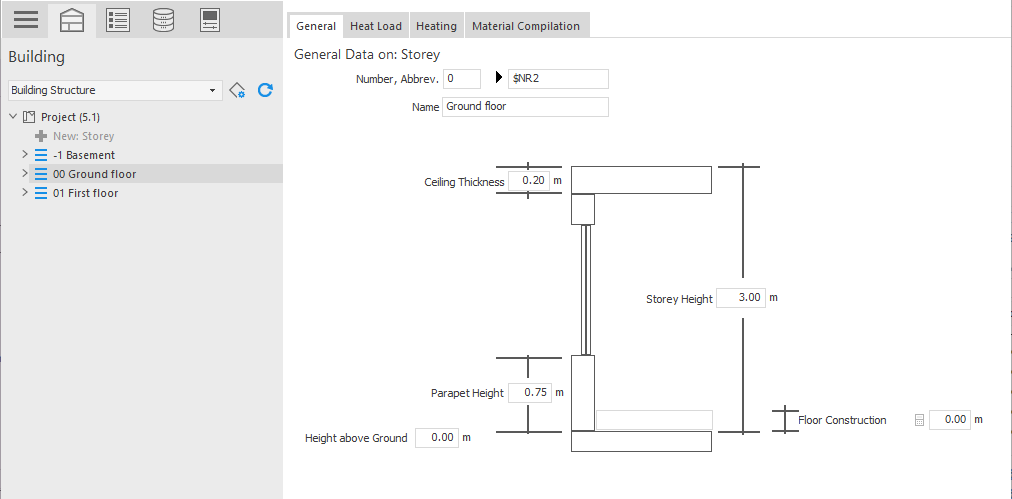
Task: Click the Height above Ground label
Action: tap(356, 438)
